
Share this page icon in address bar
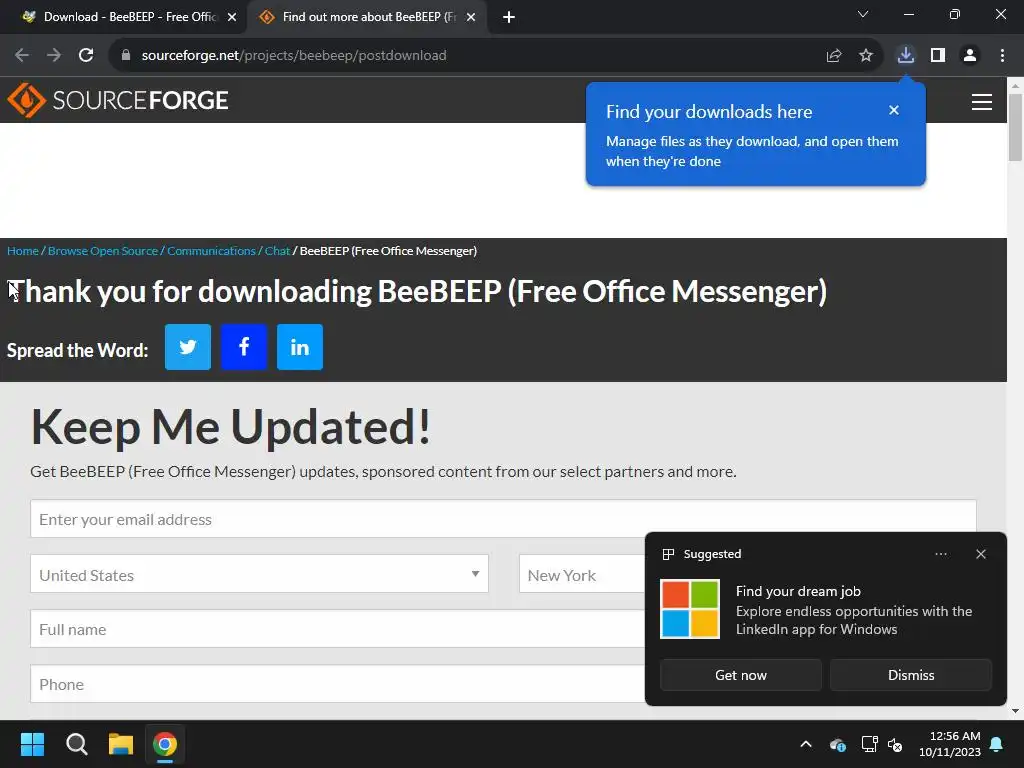point(834,56)
